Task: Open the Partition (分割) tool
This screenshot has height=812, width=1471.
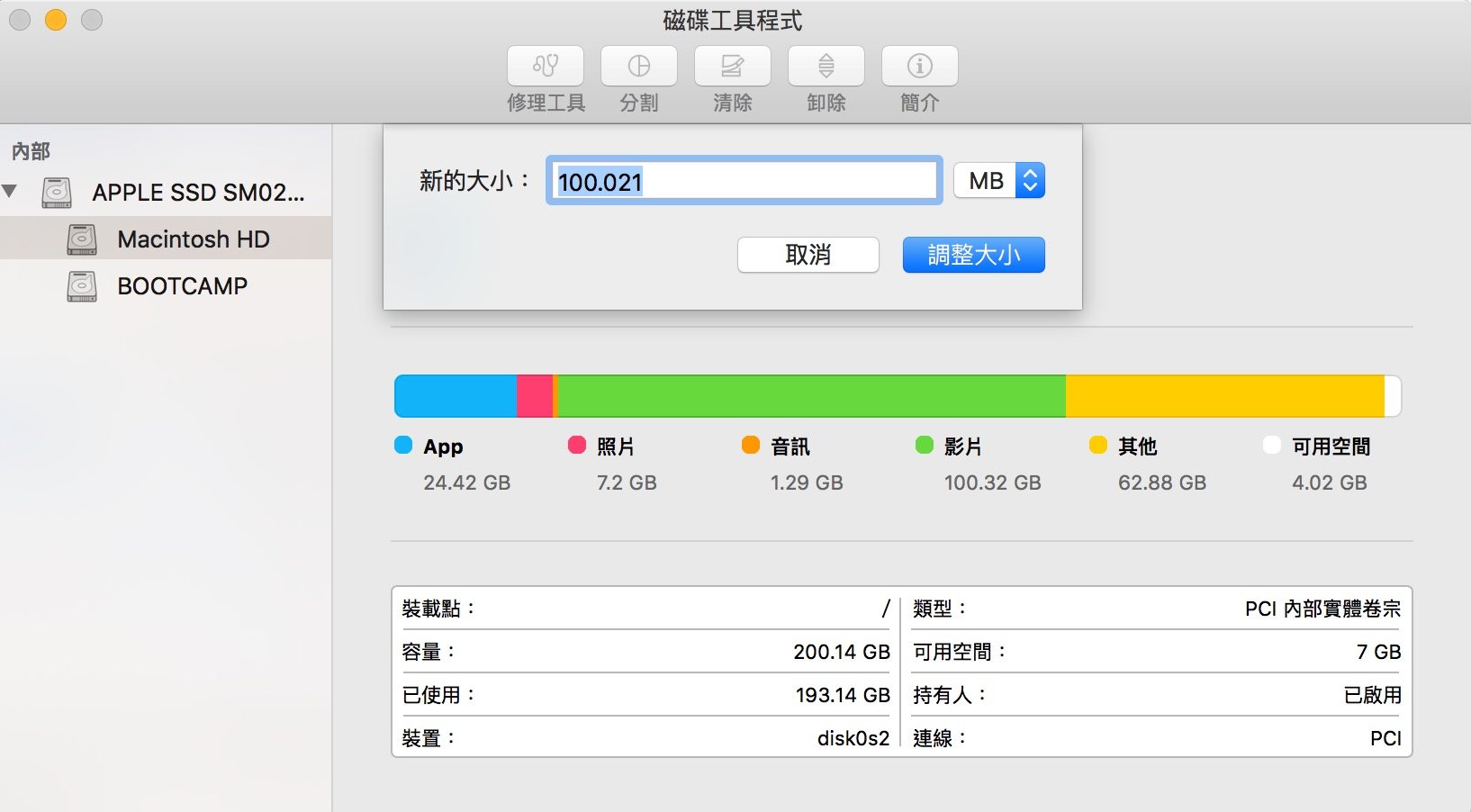Action: point(638,65)
